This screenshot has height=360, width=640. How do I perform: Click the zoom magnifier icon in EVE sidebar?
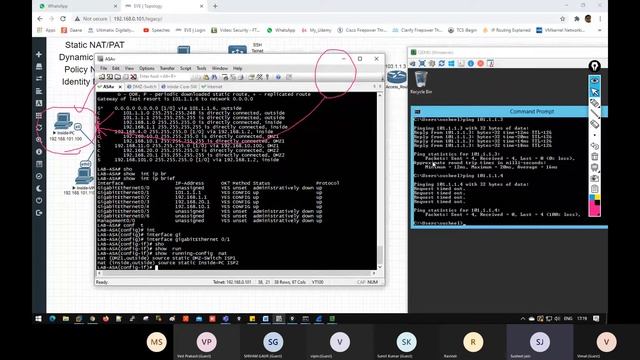tap(39, 140)
